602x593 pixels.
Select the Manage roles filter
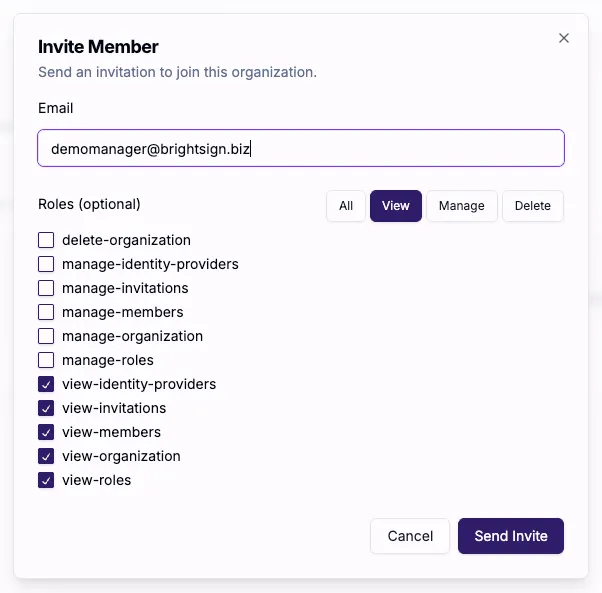point(461,206)
